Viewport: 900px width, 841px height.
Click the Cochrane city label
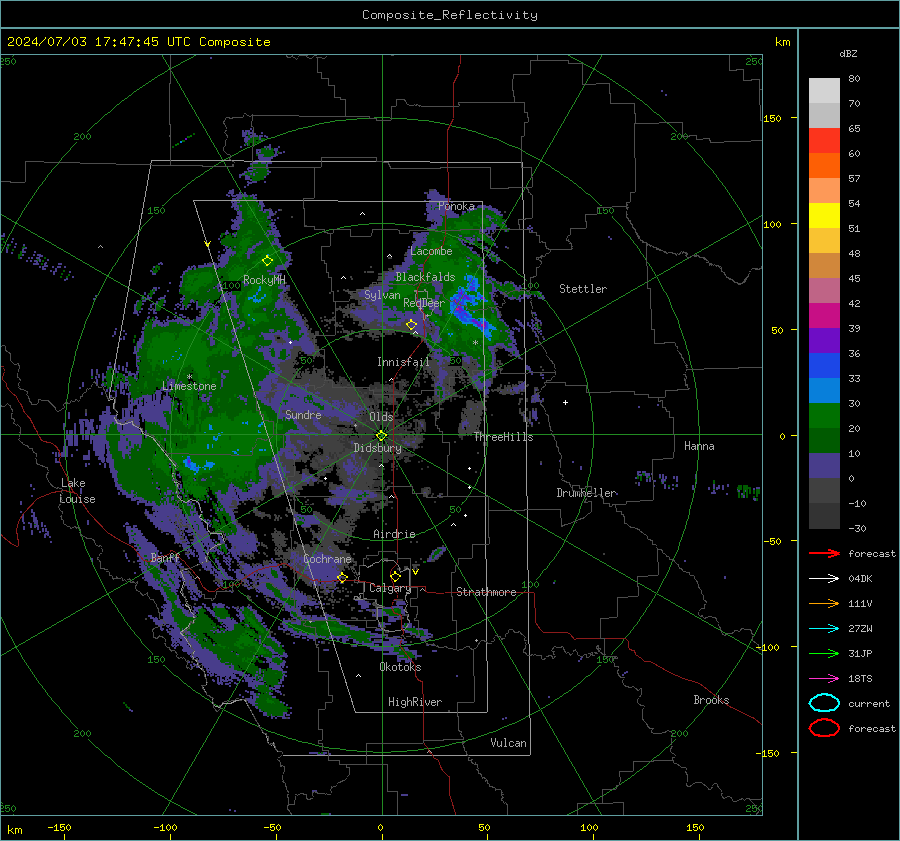click(327, 559)
